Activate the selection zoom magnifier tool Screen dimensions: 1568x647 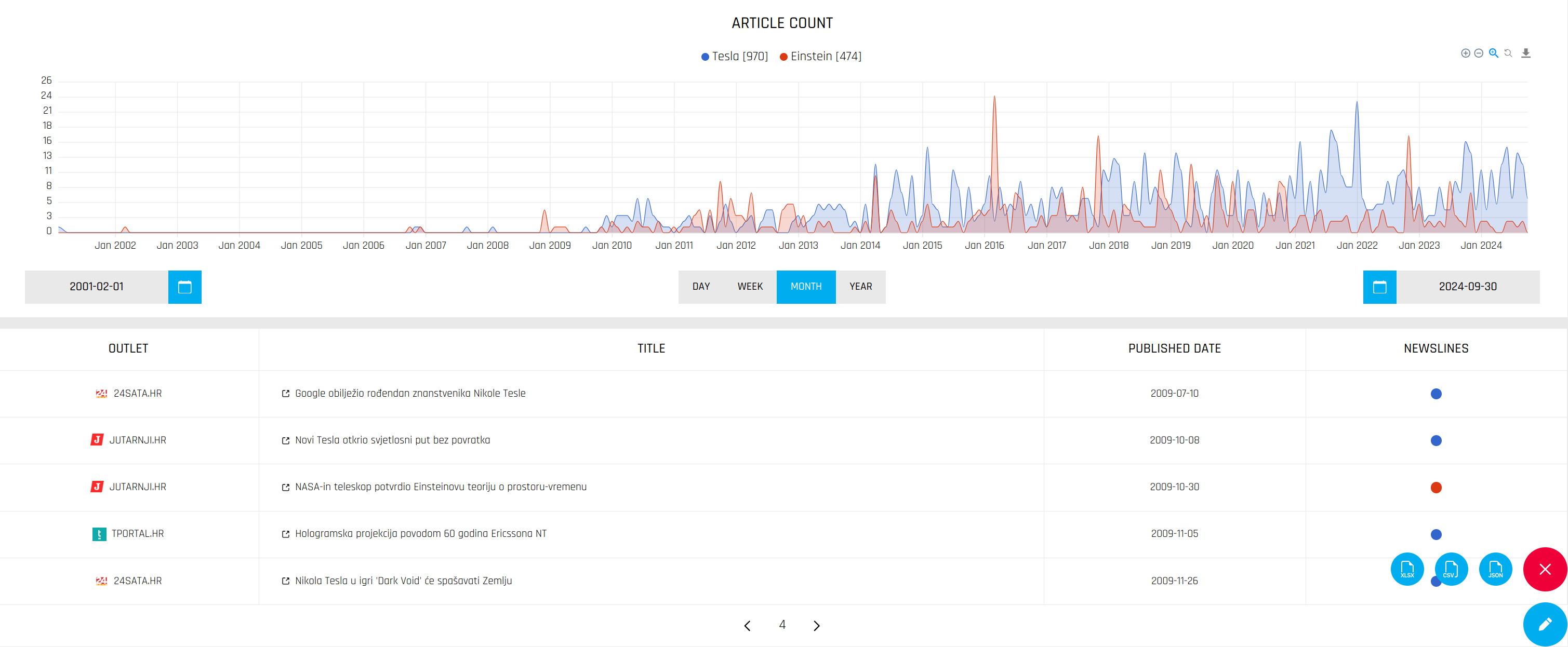coord(1493,53)
